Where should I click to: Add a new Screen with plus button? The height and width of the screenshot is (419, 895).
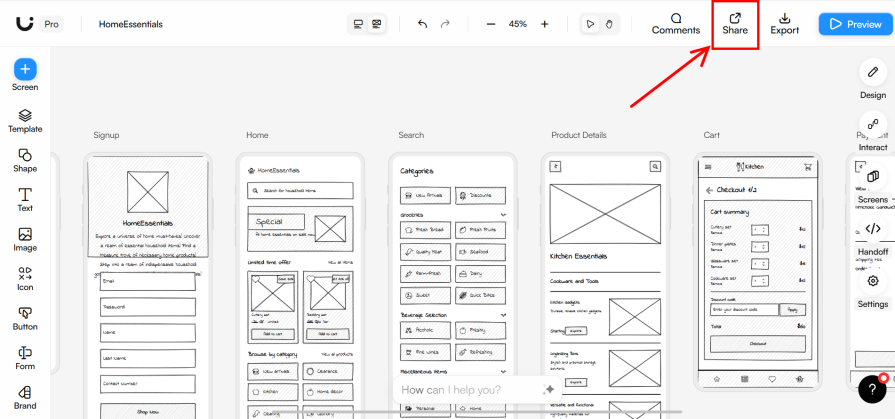(x=25, y=69)
